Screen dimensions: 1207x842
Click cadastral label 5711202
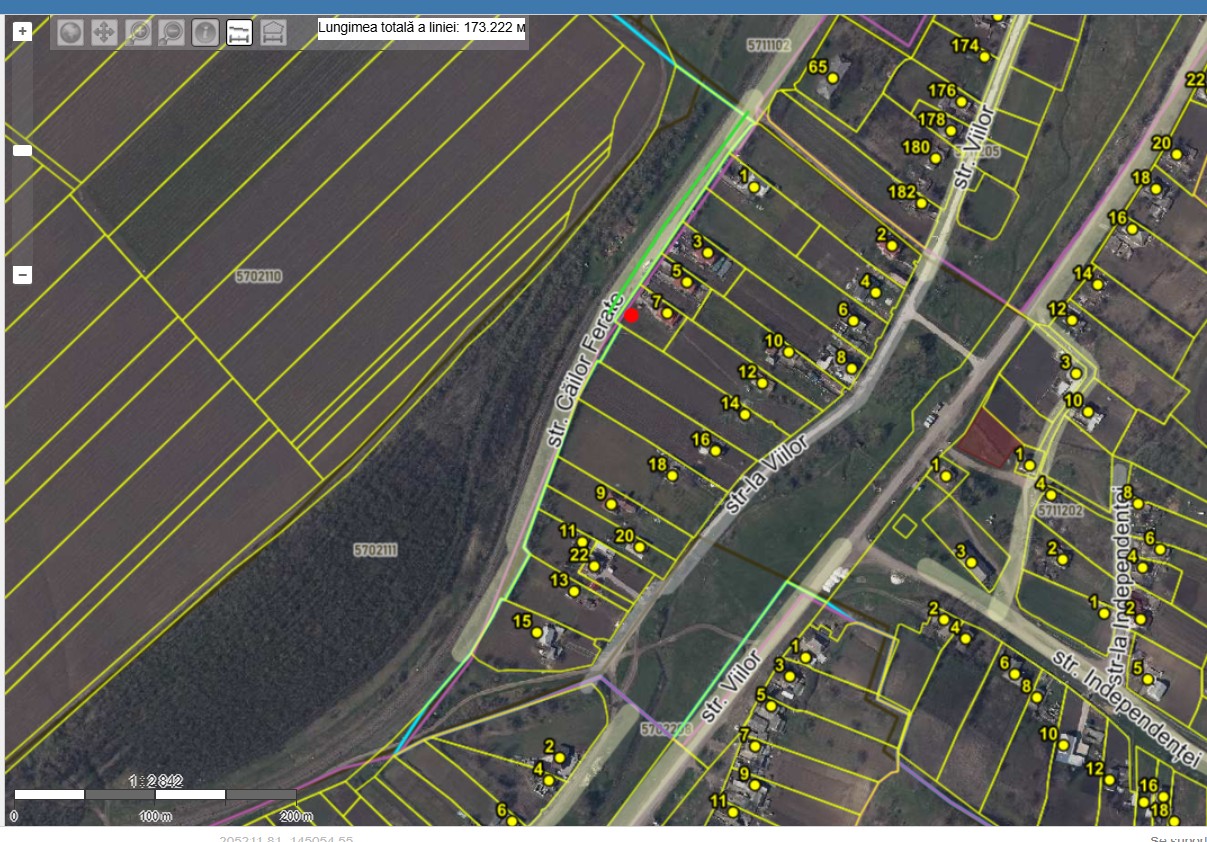click(x=1060, y=511)
